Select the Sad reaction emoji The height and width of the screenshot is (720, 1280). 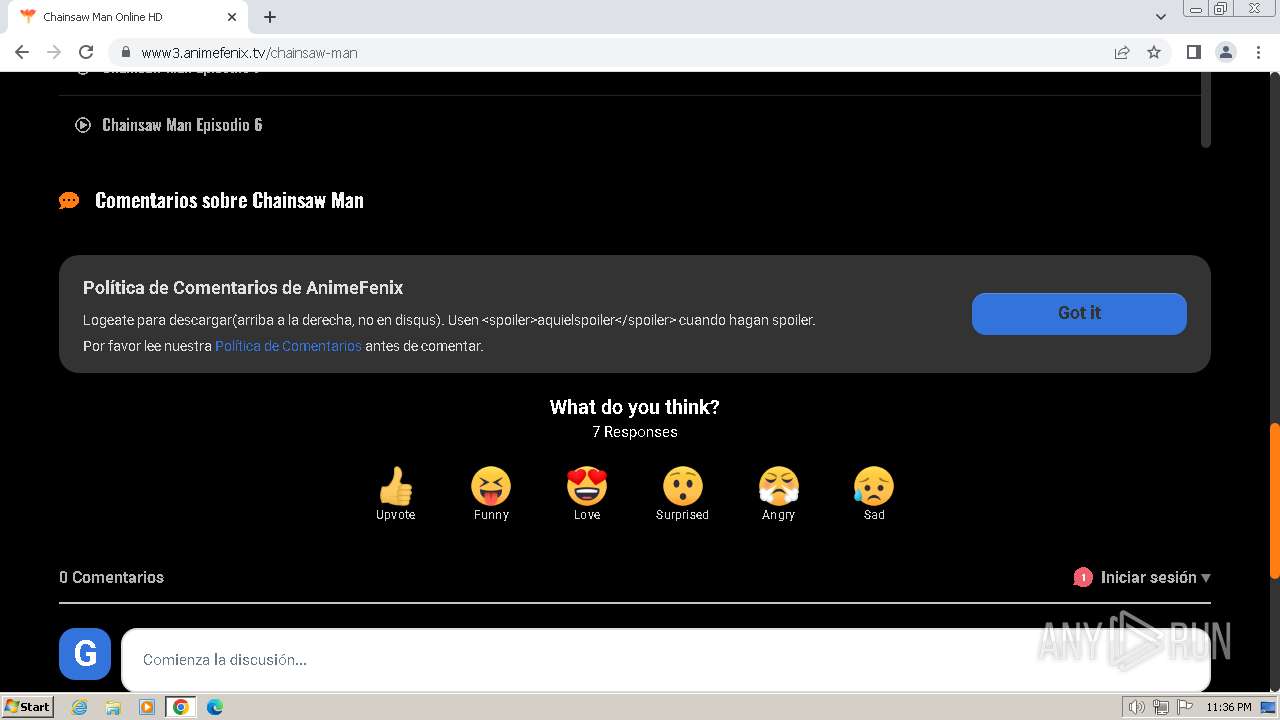[x=874, y=487]
